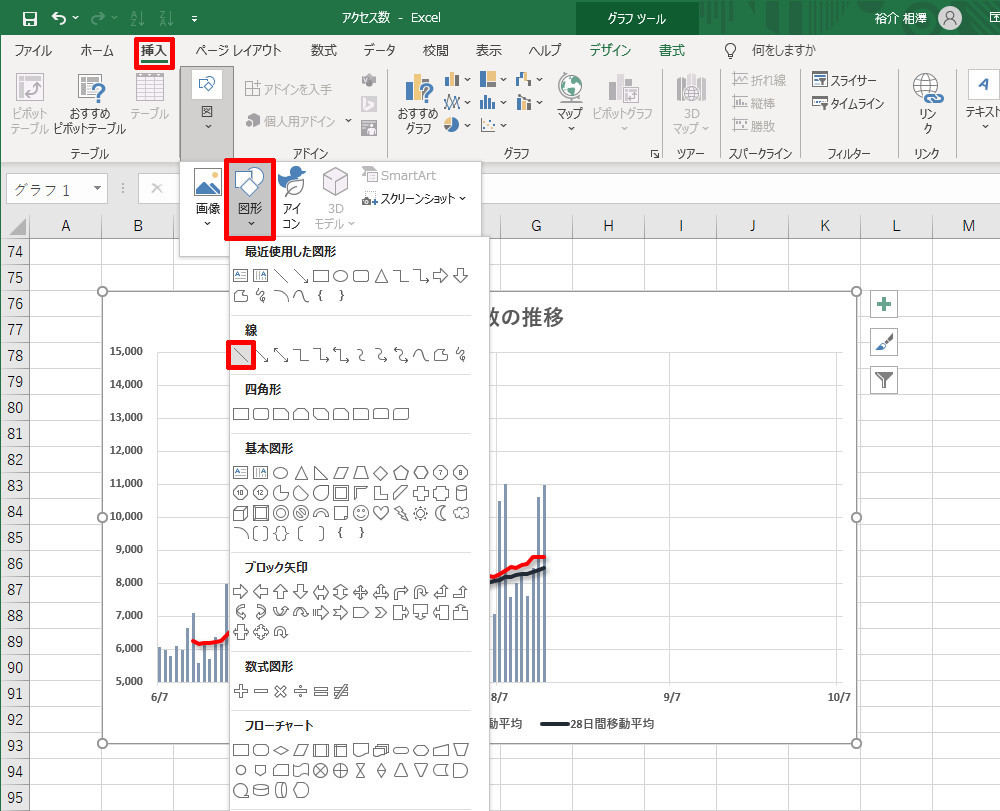This screenshot has width=1000, height=811.
Task: Open the ファイル tab
Action: point(33,50)
